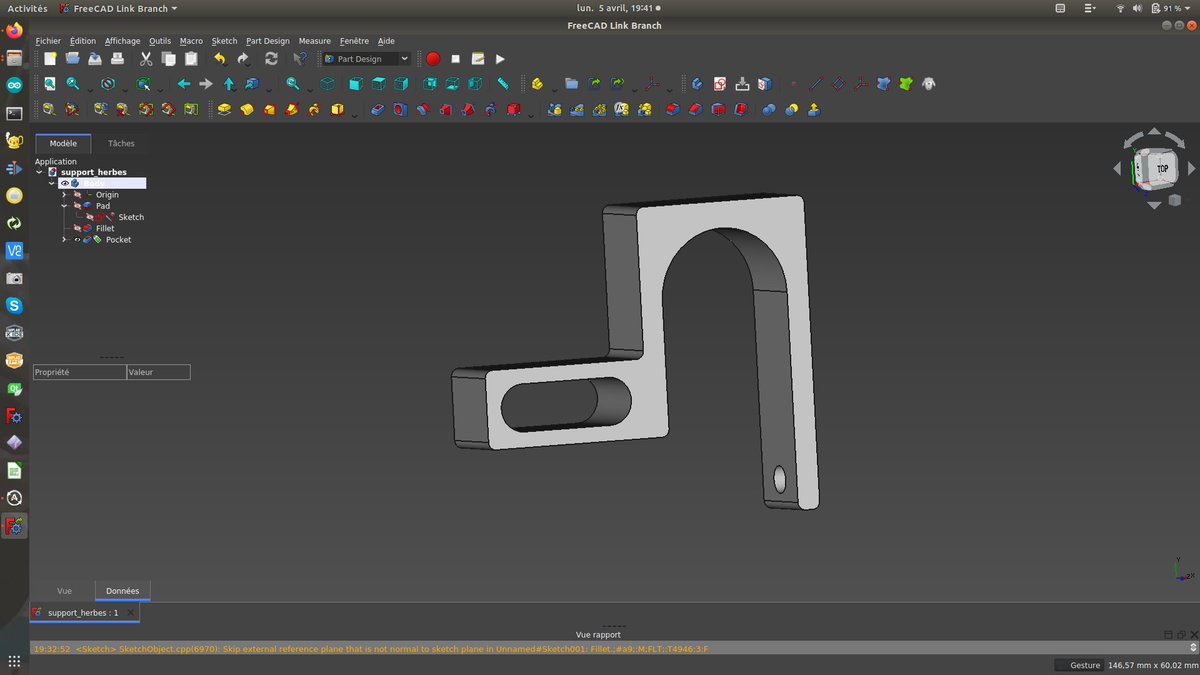Toggle visibility eye of Fillet

77,228
